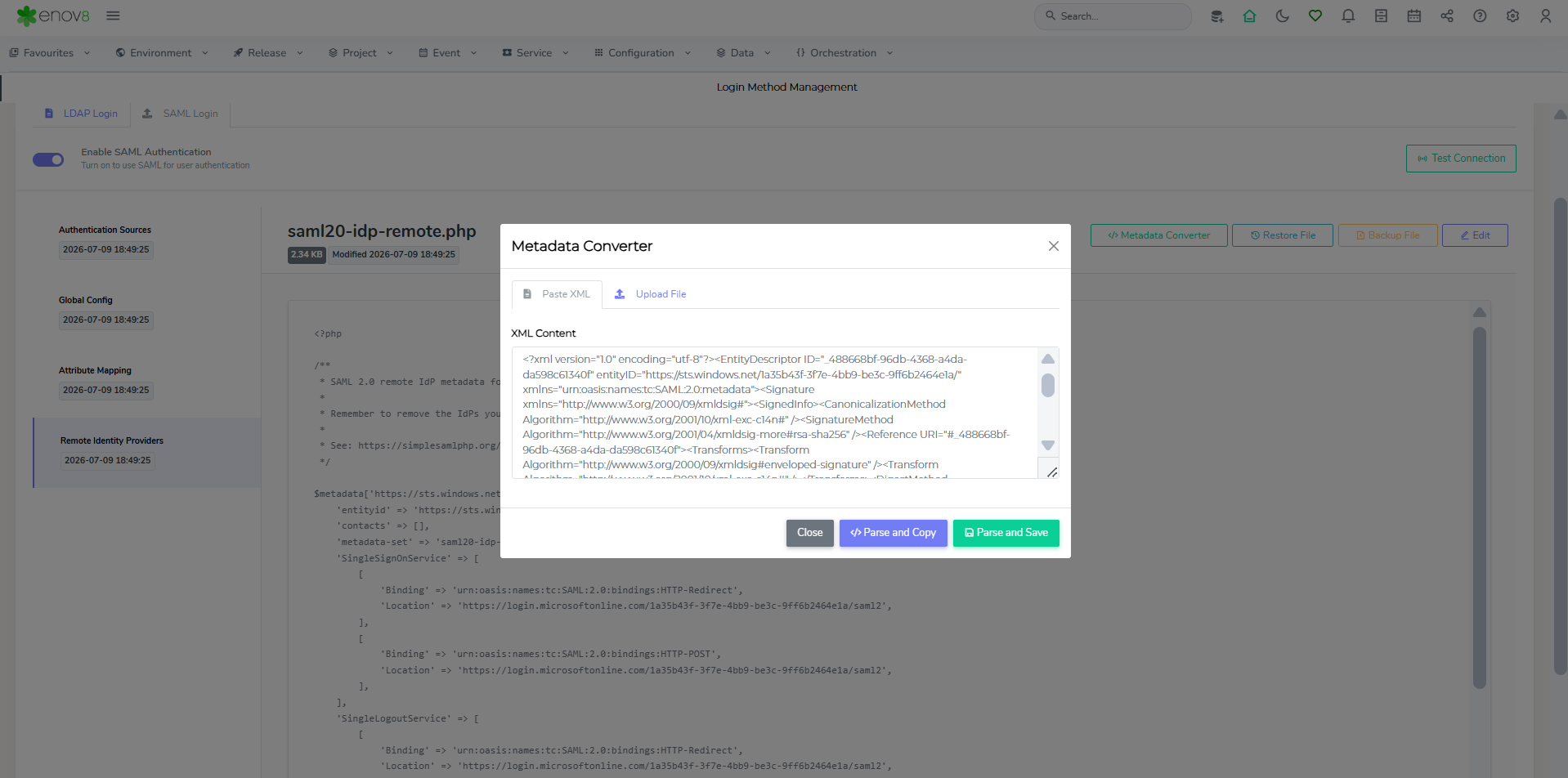The width and height of the screenshot is (1568, 778).
Task: Open notifications with the bell icon
Action: point(1348,16)
